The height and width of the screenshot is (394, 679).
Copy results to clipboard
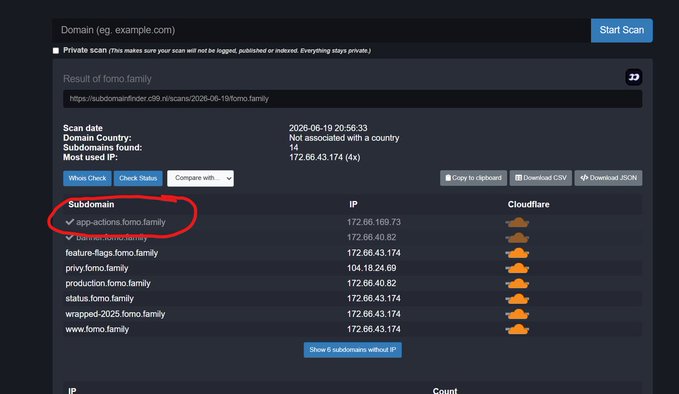[473, 178]
